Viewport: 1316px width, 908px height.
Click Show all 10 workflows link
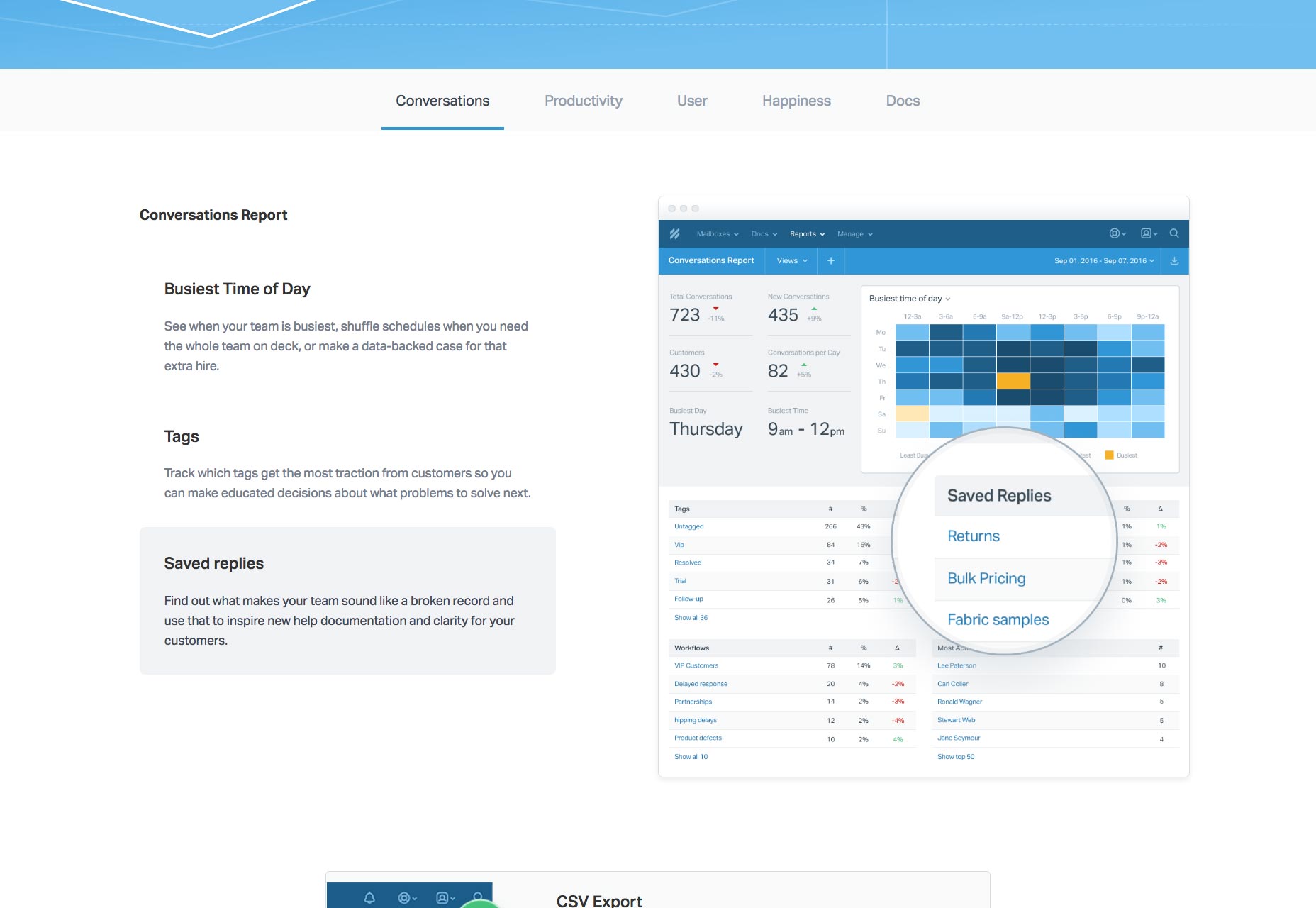click(x=691, y=757)
